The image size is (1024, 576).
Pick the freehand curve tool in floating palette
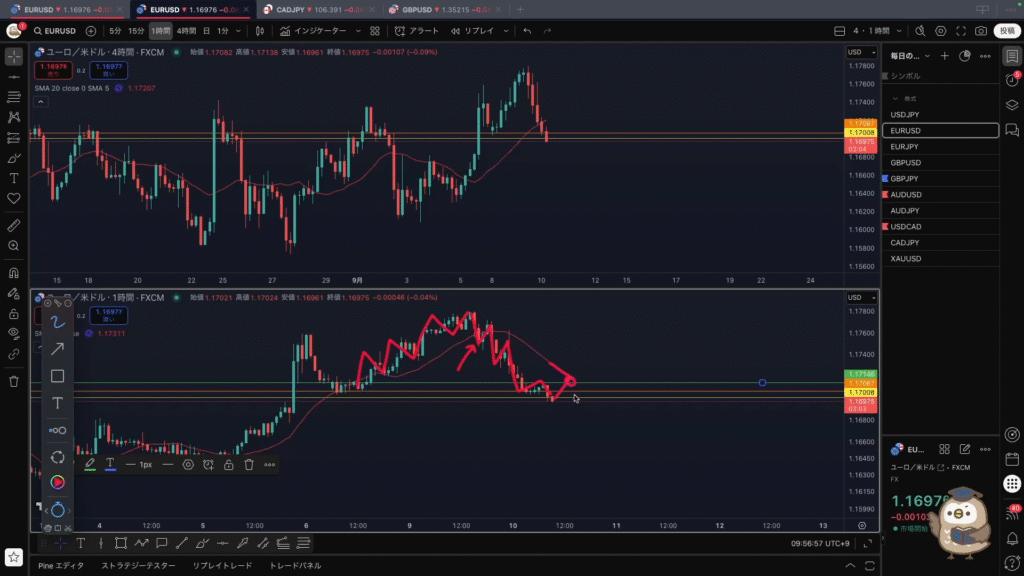point(57,322)
